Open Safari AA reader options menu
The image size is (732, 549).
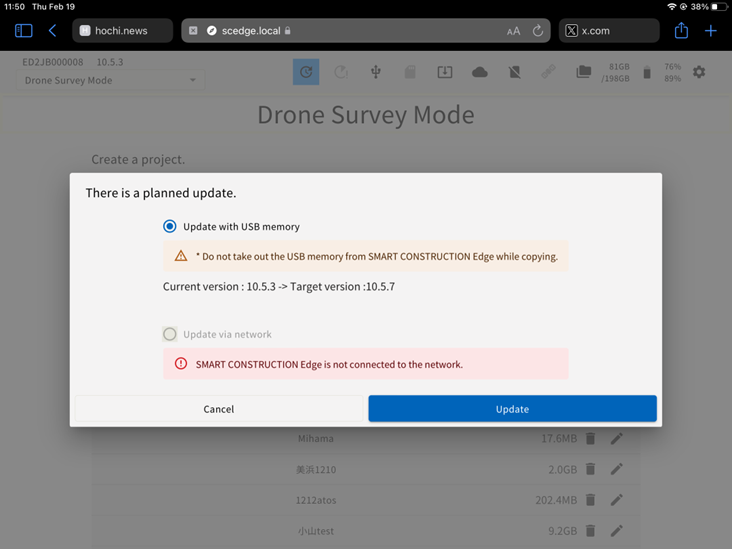513,31
